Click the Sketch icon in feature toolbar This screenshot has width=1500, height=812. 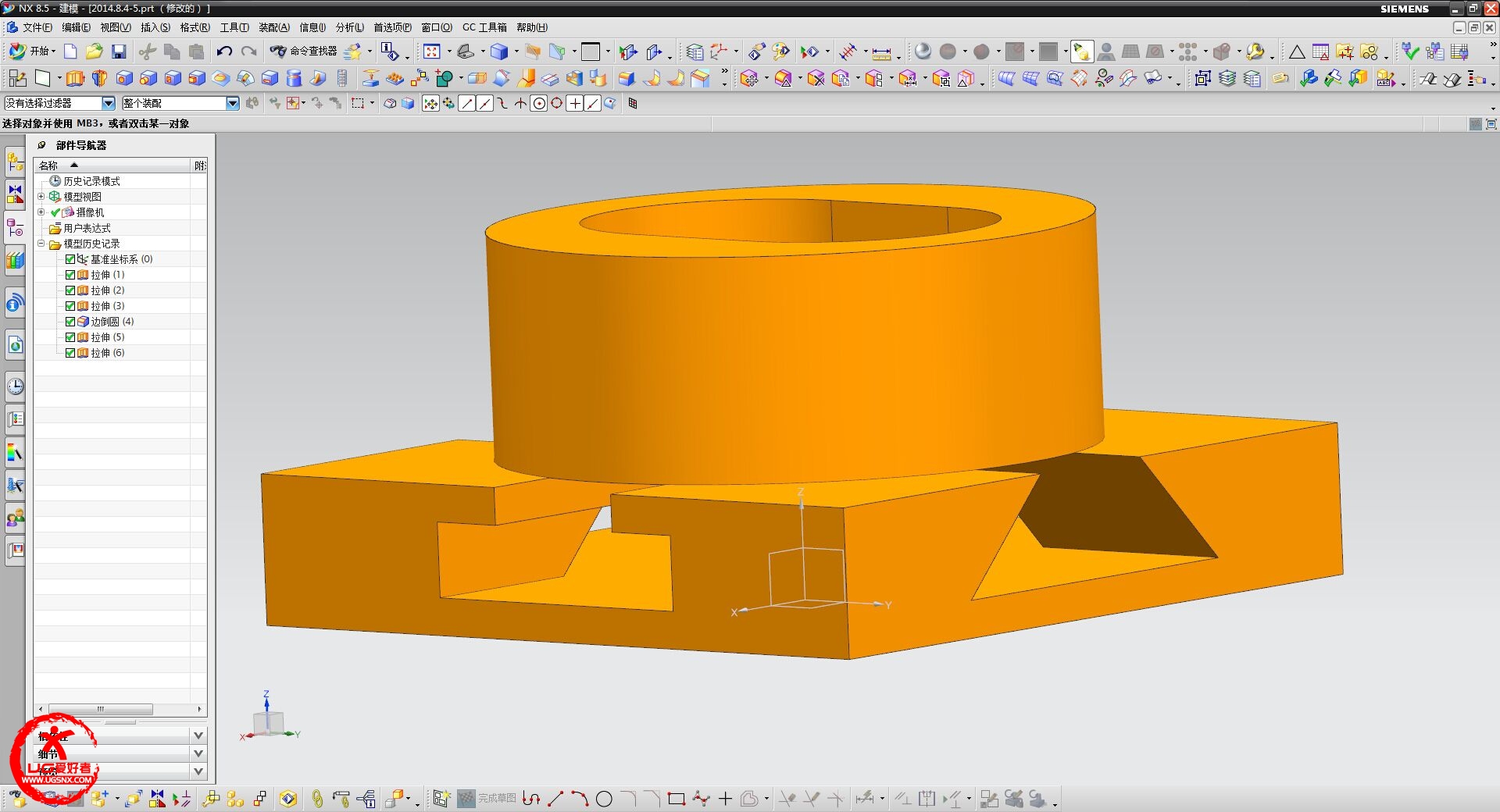[x=17, y=78]
